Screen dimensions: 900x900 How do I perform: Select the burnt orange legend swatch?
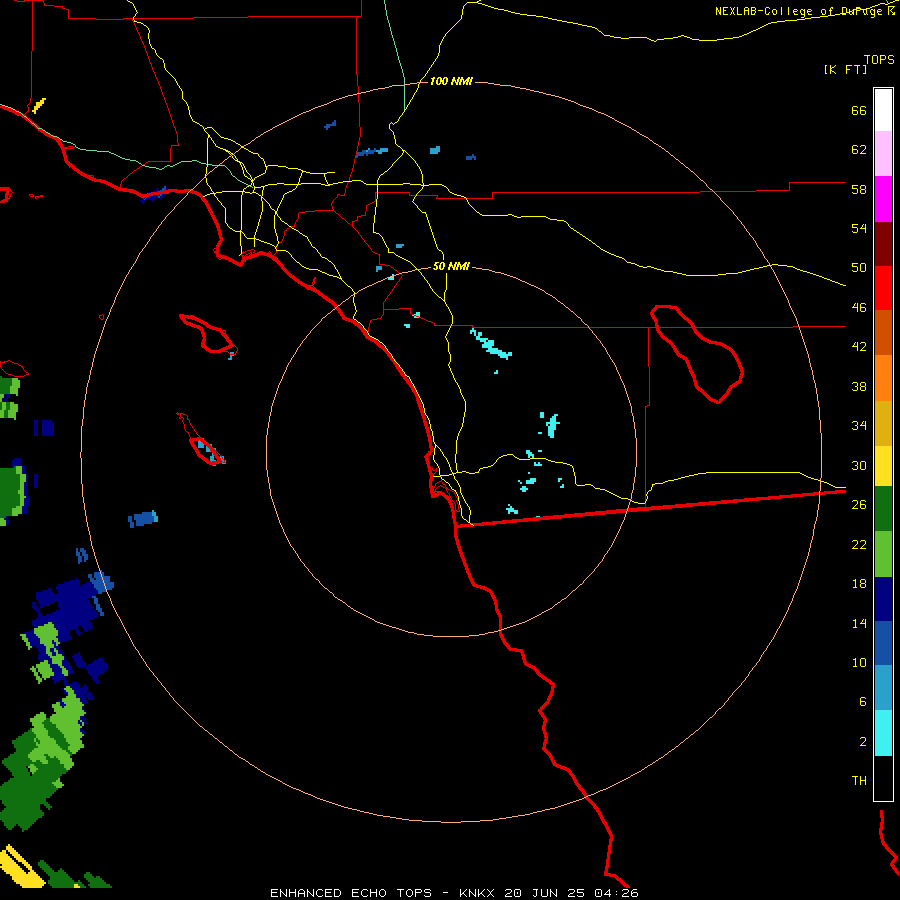(883, 332)
